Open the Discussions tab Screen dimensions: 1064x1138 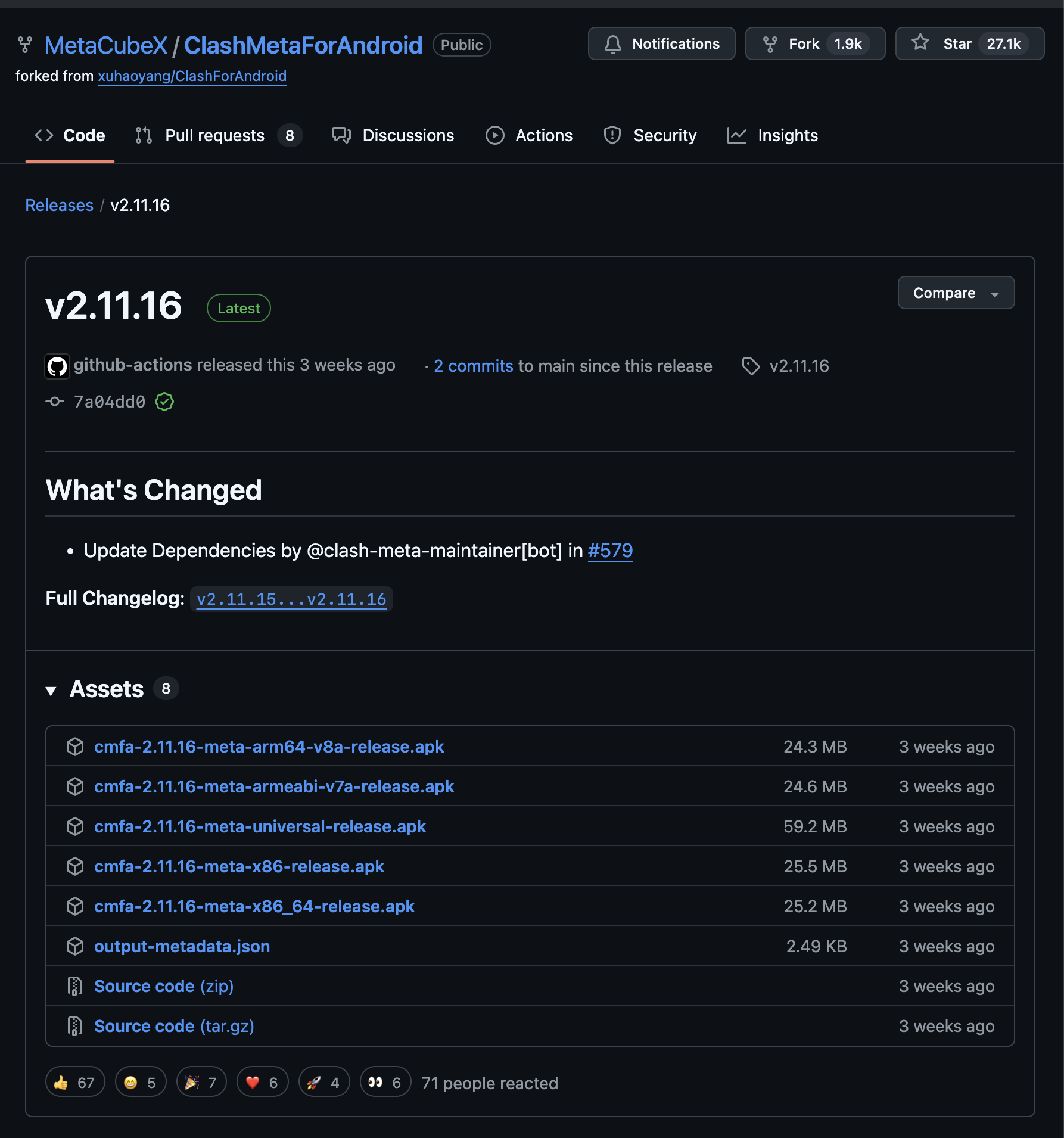point(407,136)
